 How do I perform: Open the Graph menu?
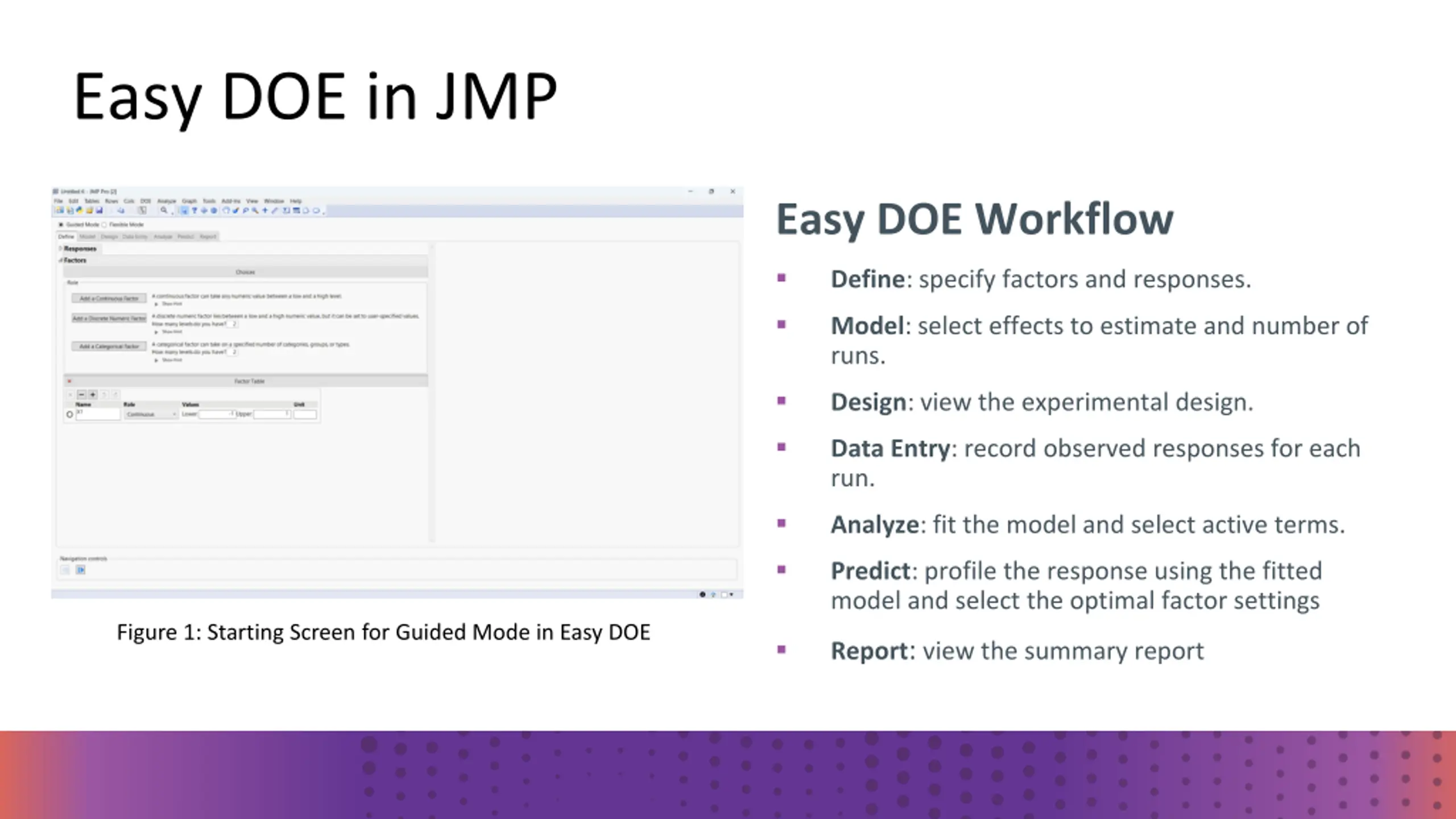(189, 201)
